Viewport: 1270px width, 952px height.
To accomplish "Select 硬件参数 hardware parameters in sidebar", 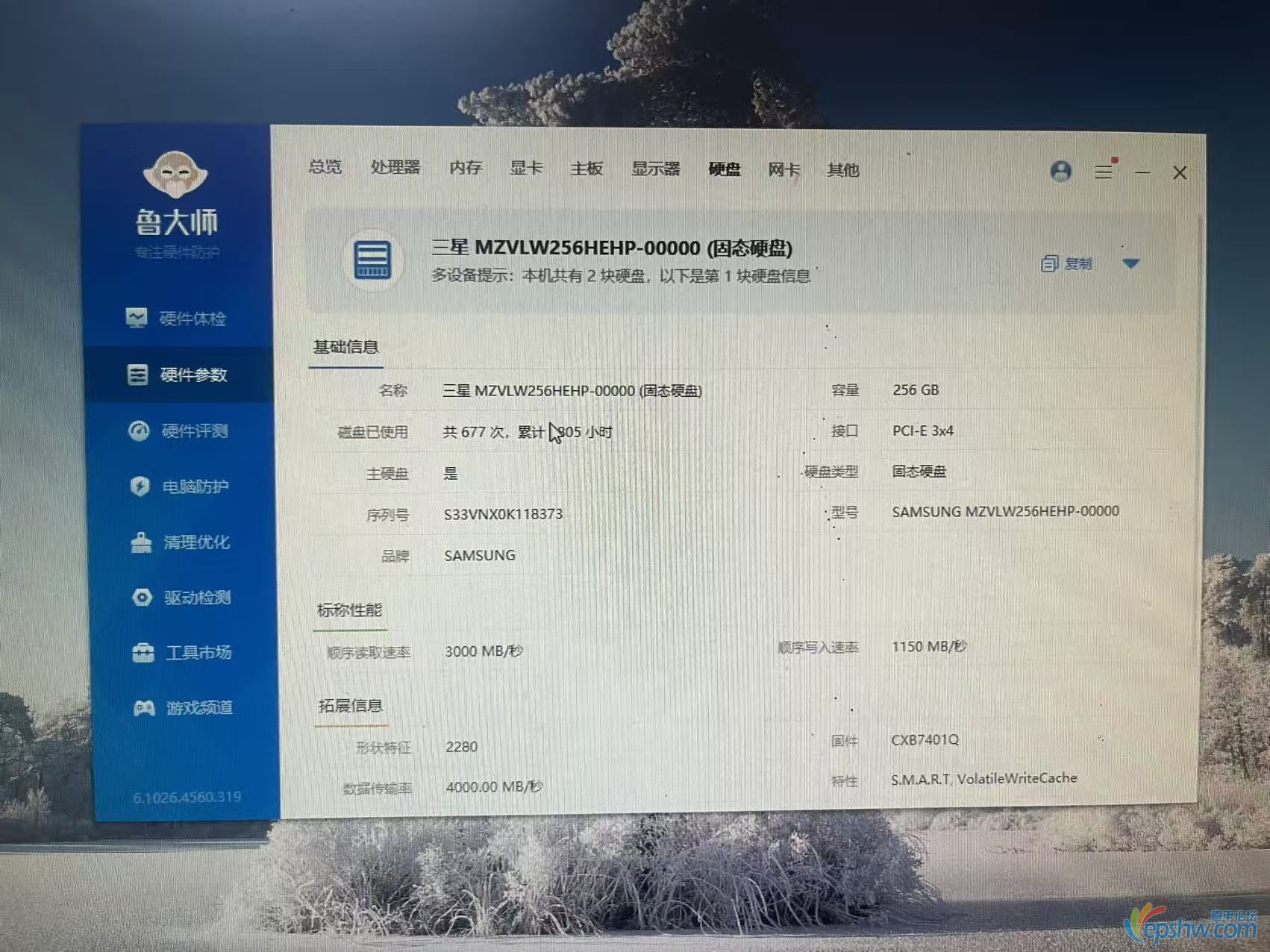I will point(178,375).
